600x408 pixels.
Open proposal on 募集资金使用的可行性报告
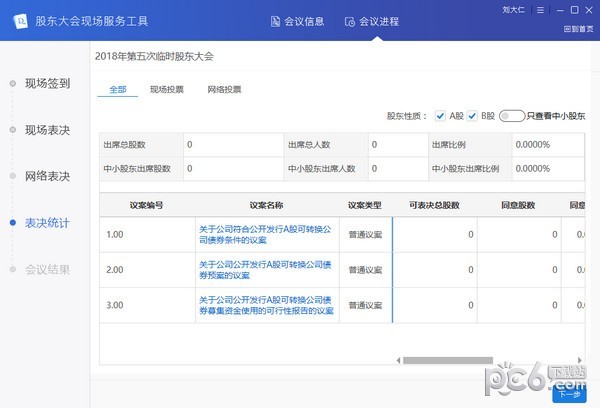point(266,305)
